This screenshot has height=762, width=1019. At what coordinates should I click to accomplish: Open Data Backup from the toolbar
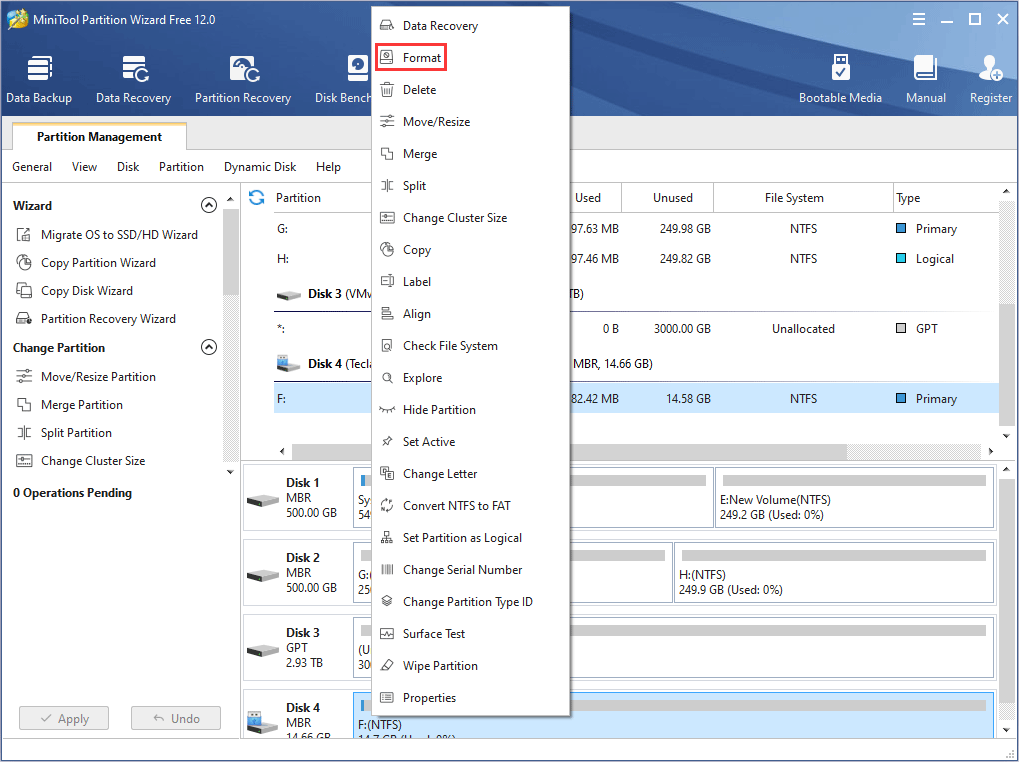pyautogui.click(x=39, y=80)
